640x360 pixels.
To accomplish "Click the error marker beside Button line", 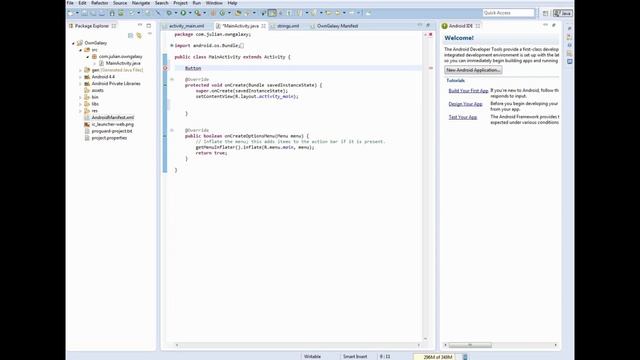I will pos(165,68).
